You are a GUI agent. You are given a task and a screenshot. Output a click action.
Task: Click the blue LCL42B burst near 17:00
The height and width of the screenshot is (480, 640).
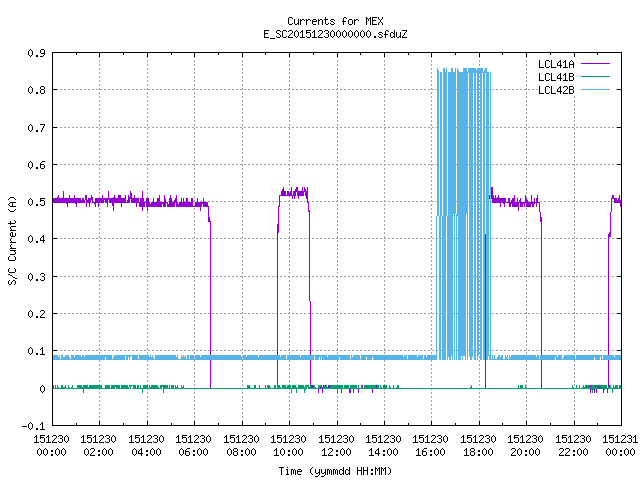tap(464, 213)
